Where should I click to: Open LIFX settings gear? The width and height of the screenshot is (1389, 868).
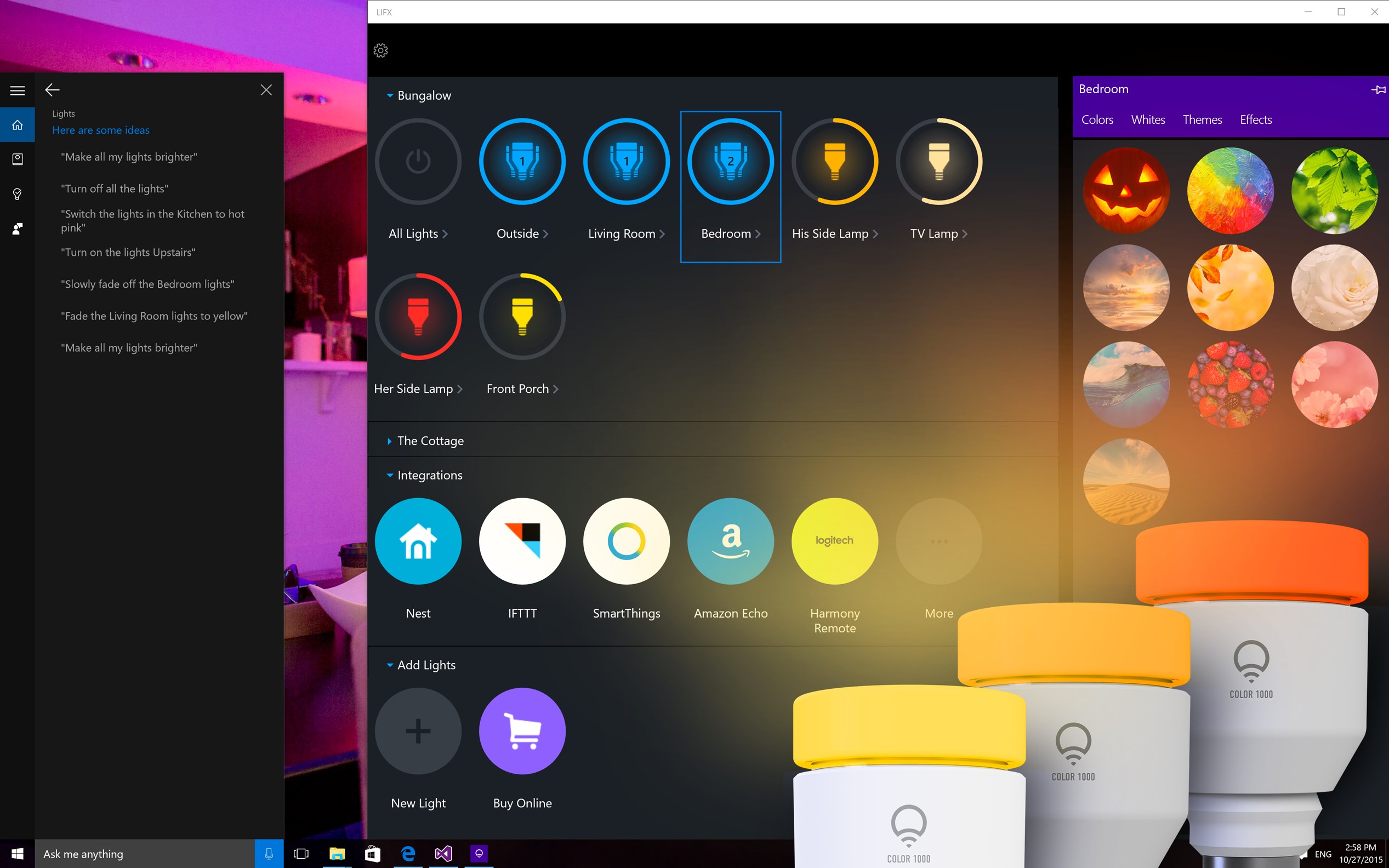[x=381, y=50]
